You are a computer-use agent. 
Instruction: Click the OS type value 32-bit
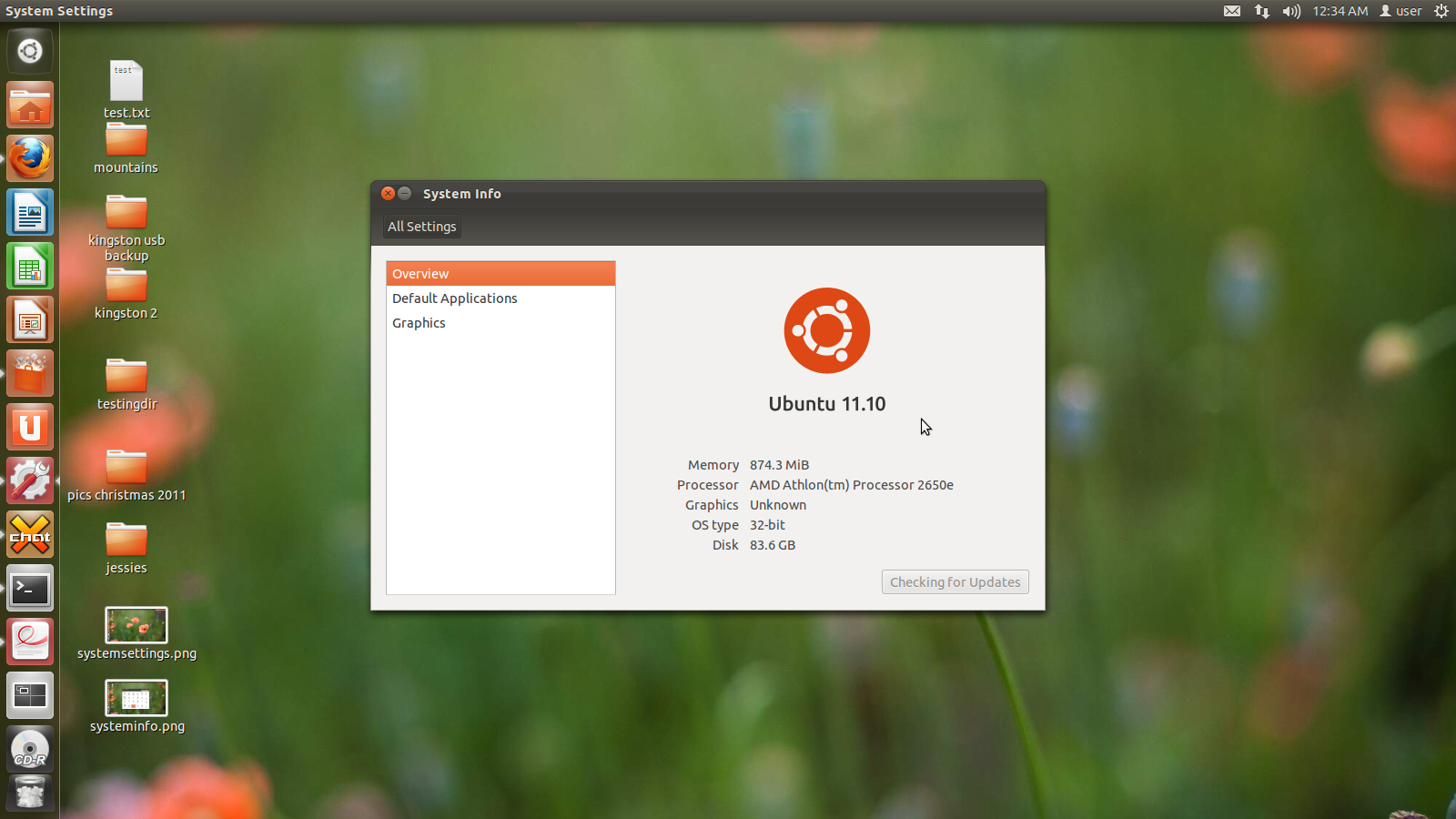767,525
